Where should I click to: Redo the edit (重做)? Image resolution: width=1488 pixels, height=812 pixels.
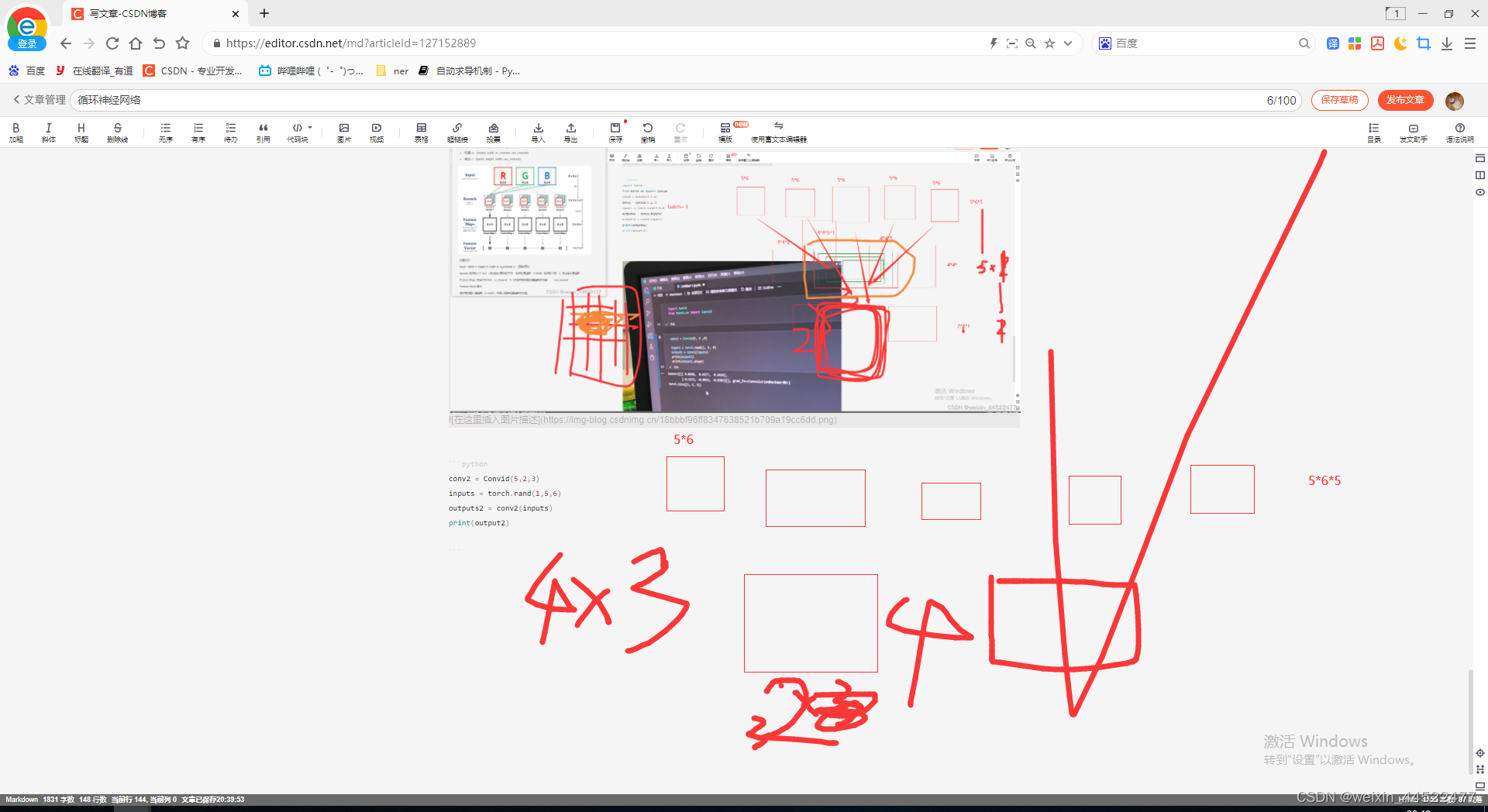680,132
